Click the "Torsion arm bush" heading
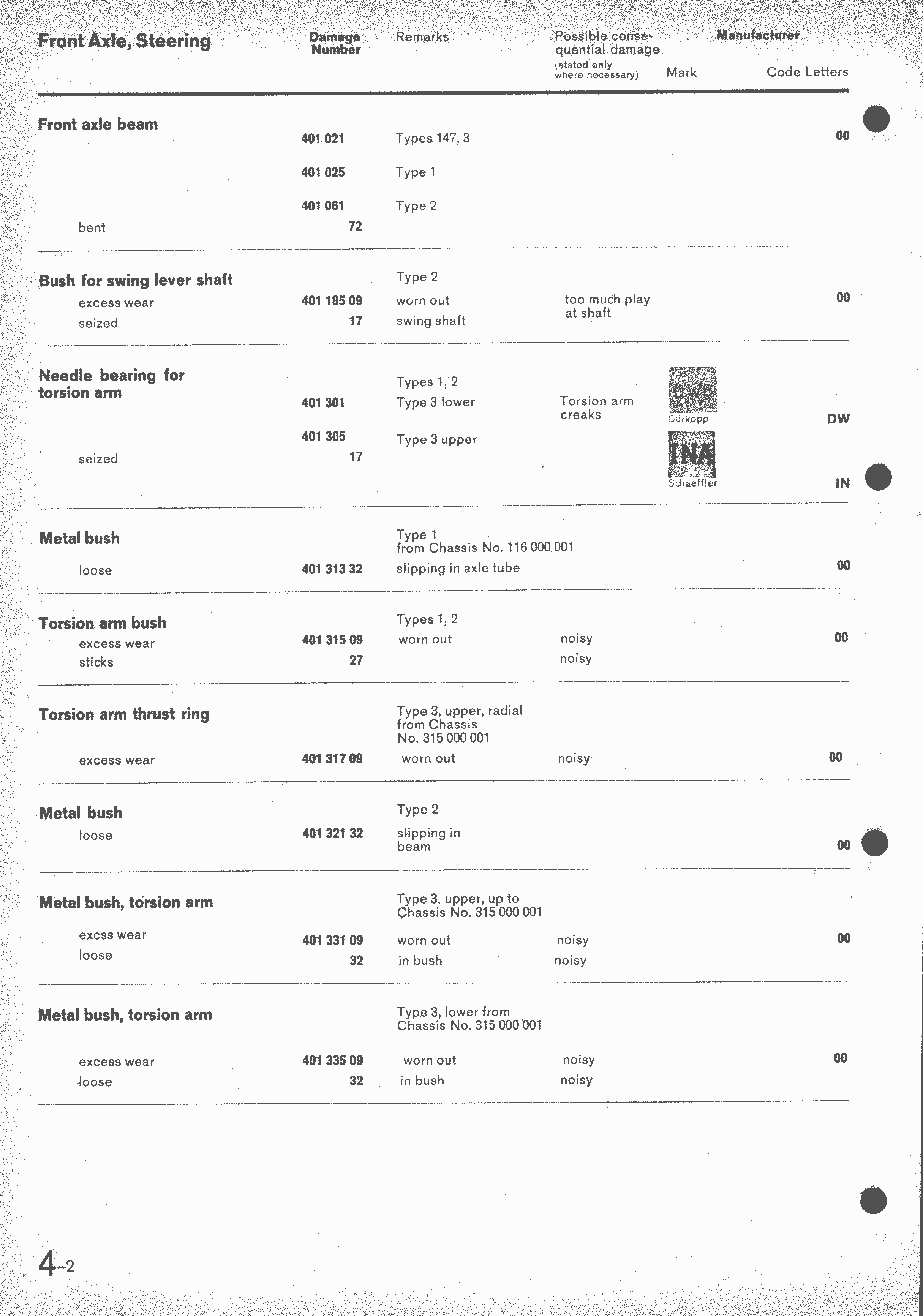The width and height of the screenshot is (923, 1316). point(103,623)
